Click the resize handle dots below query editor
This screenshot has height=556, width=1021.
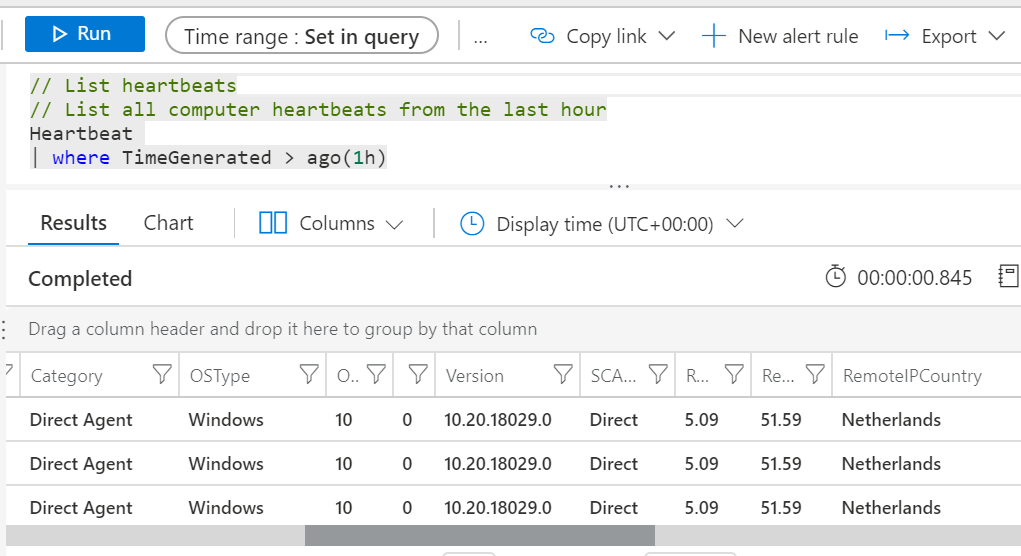click(x=620, y=186)
